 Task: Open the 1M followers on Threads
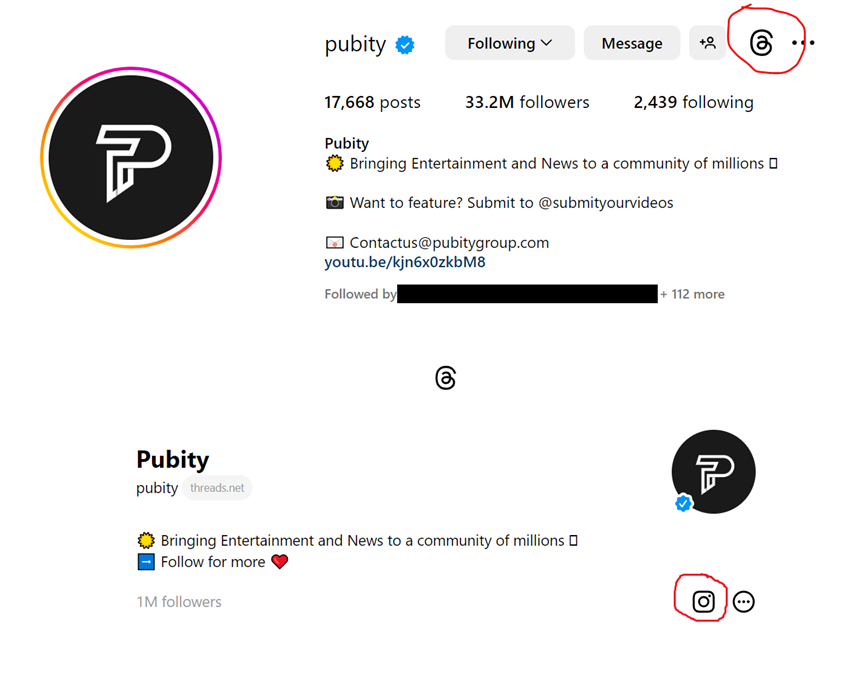[179, 601]
